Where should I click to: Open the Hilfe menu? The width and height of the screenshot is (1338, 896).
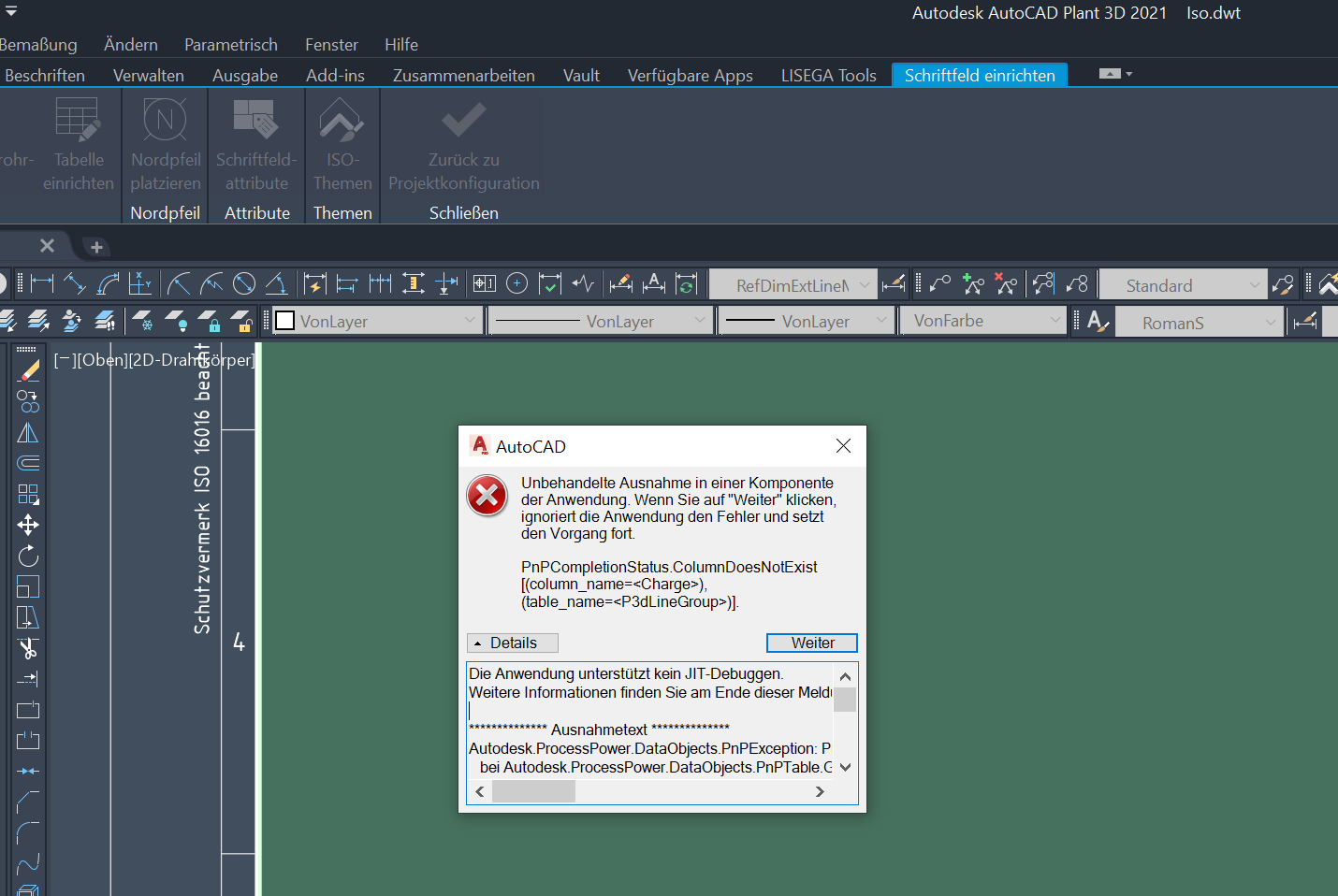coord(401,44)
